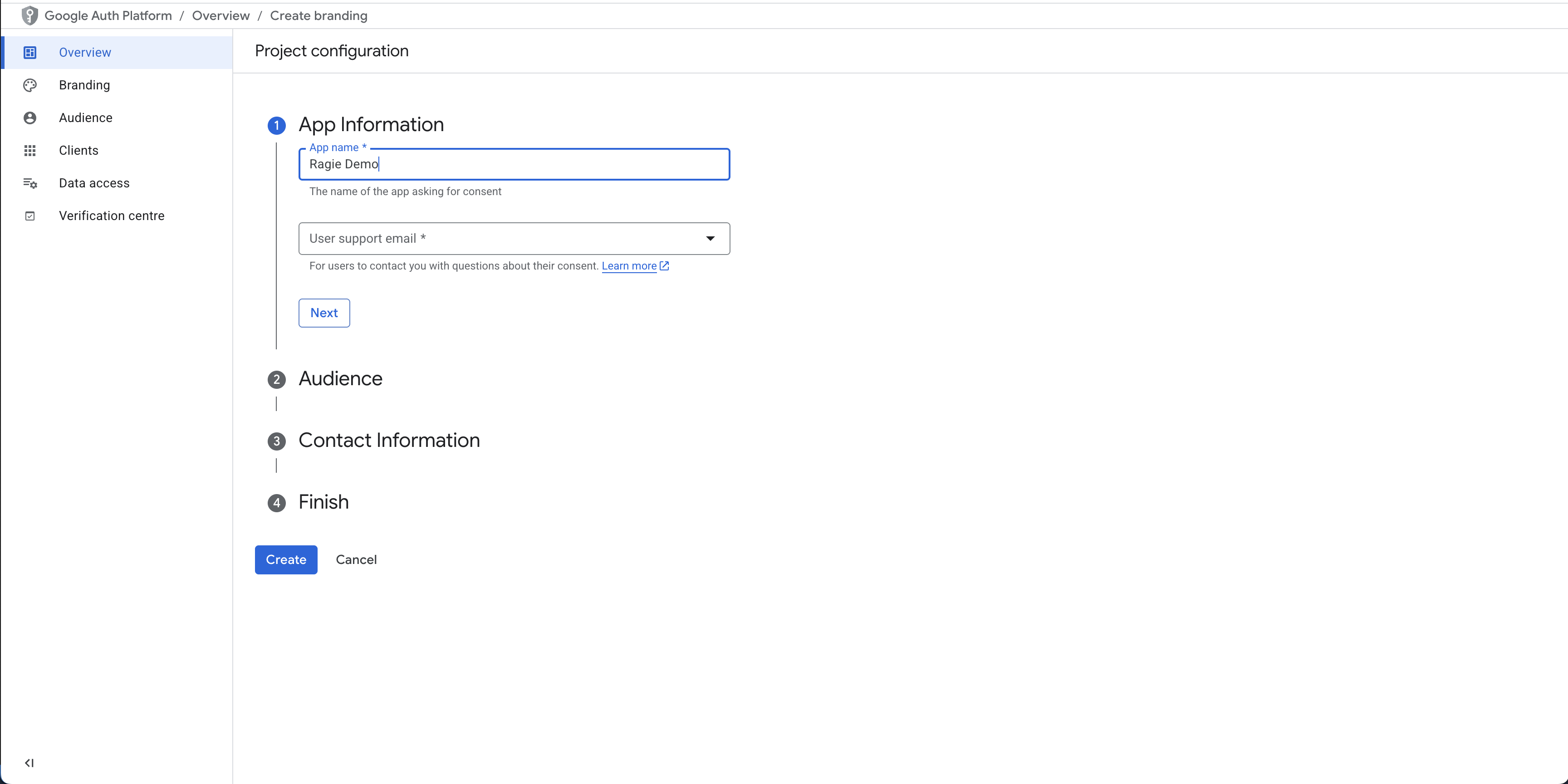The width and height of the screenshot is (1568, 784).
Task: Open the Clients sidebar item
Action: coord(118,150)
